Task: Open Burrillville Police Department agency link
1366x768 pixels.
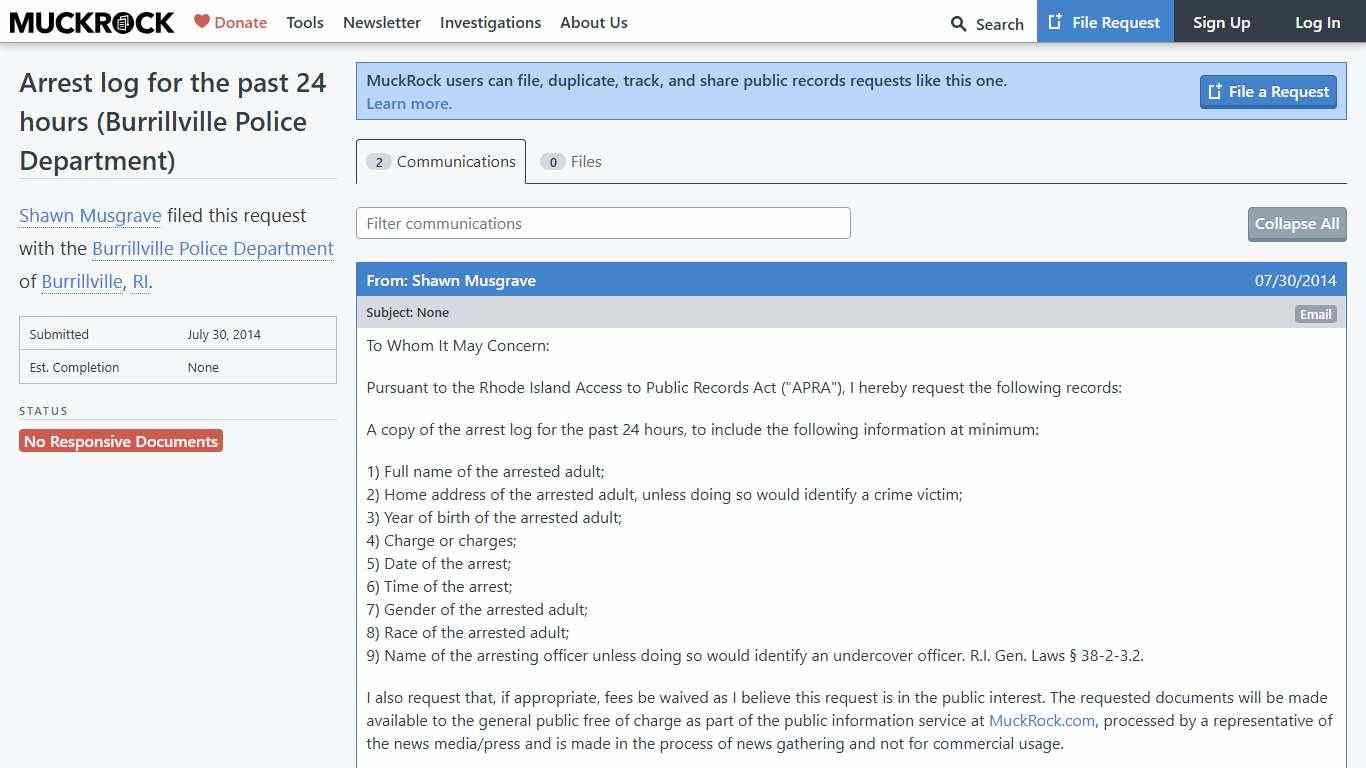Action: point(212,249)
